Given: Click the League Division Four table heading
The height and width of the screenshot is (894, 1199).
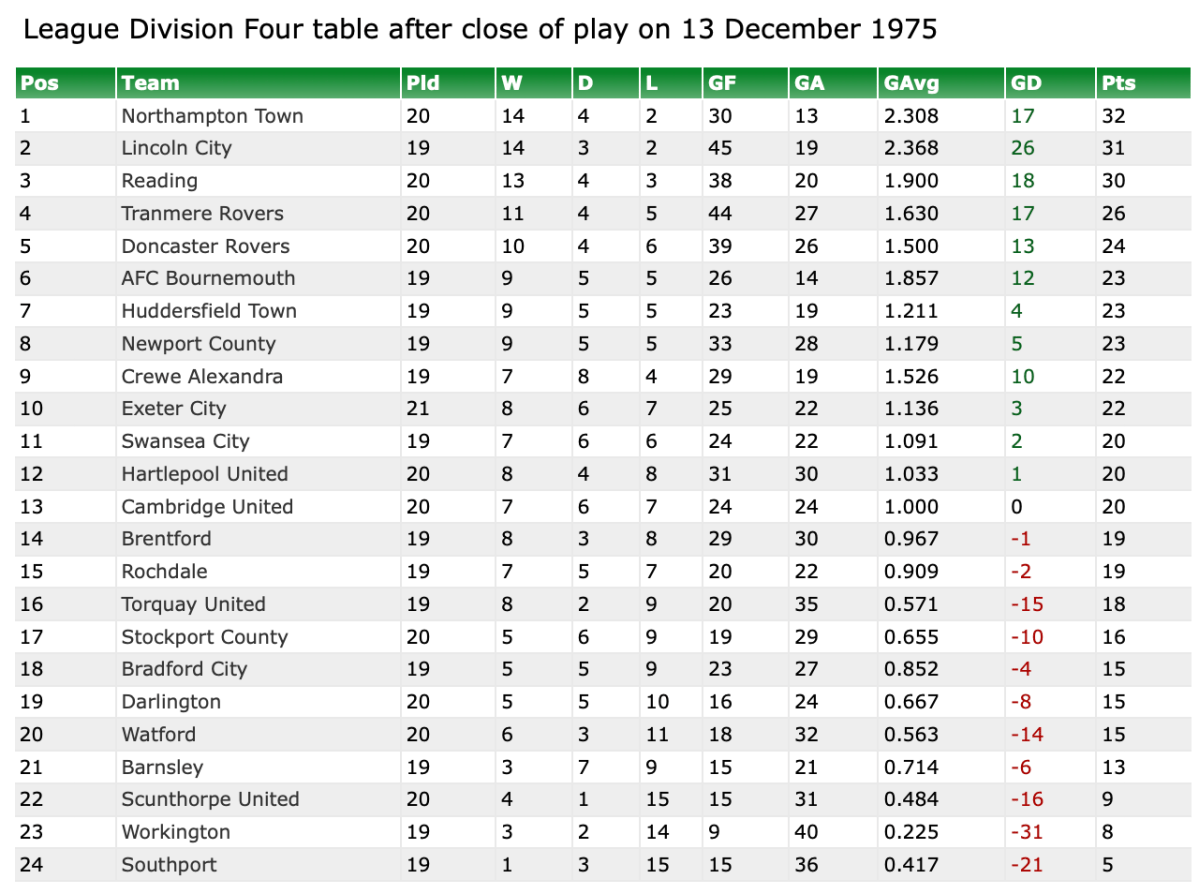Looking at the screenshot, I should (x=480, y=29).
